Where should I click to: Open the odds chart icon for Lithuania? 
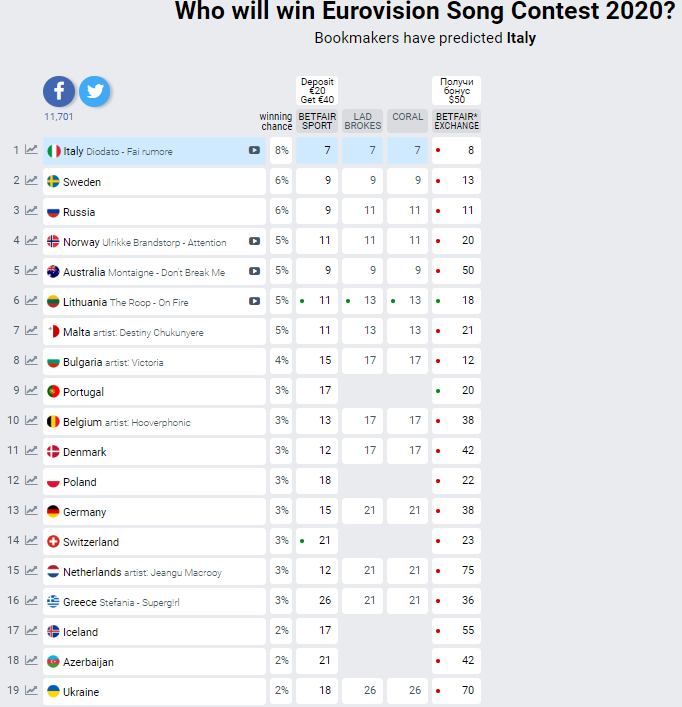pyautogui.click(x=31, y=300)
